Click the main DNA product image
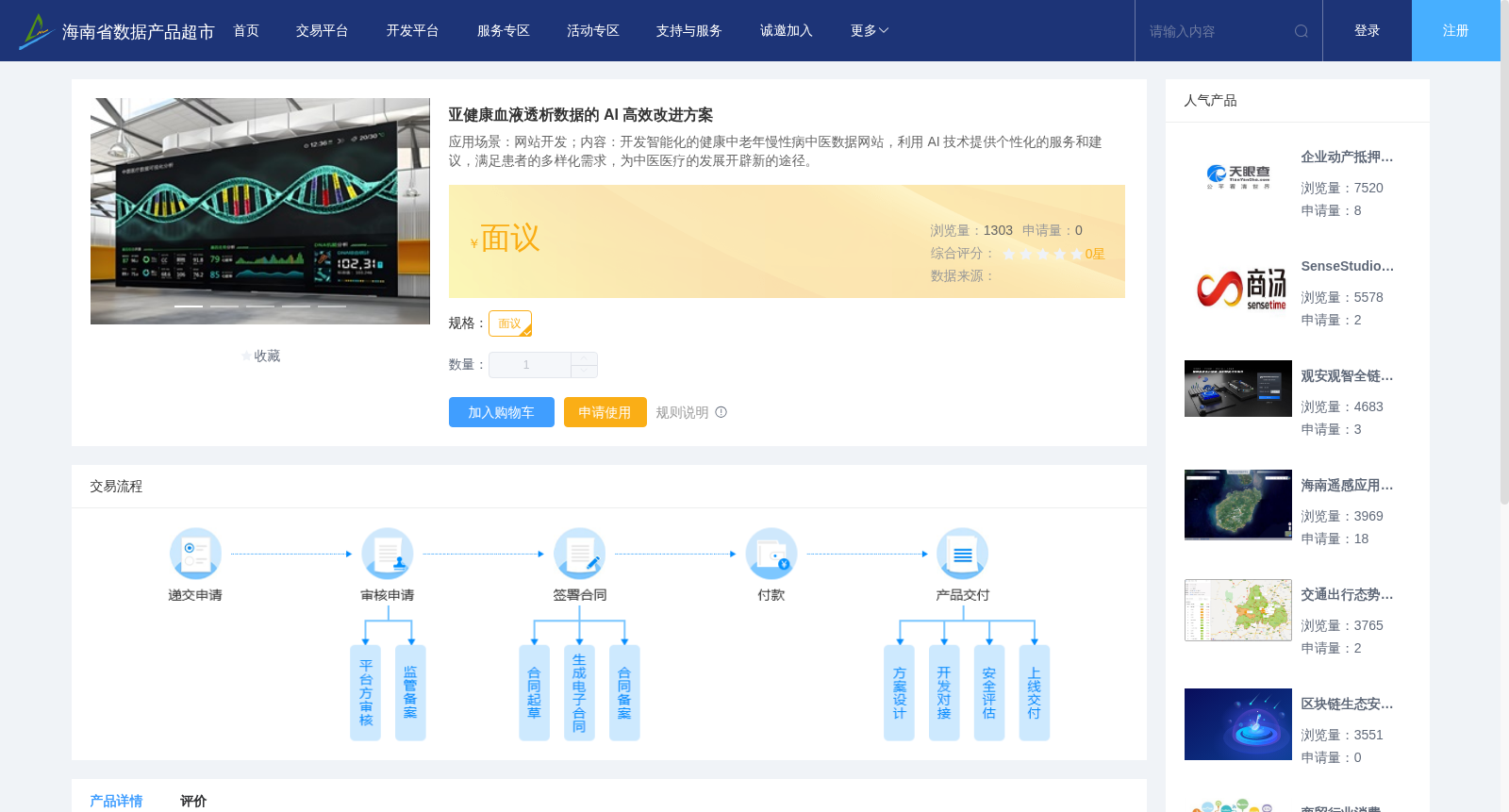This screenshot has height=812, width=1509. 260,211
